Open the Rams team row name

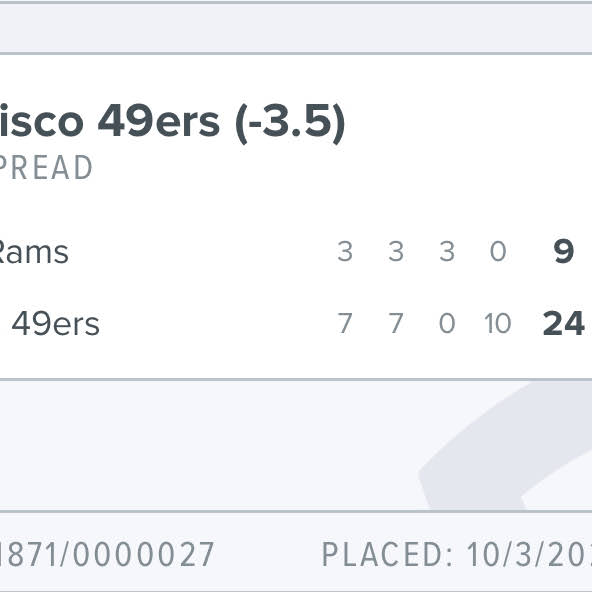(x=34, y=252)
